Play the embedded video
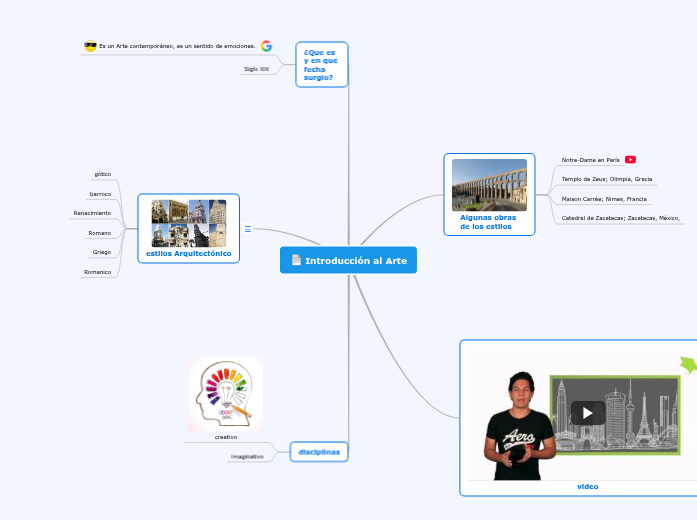The height and width of the screenshot is (520, 697). point(587,412)
